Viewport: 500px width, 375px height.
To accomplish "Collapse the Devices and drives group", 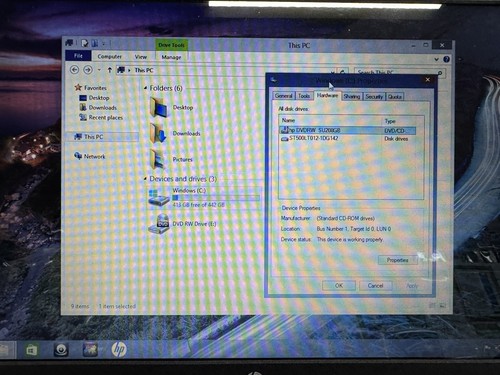I will (x=145, y=179).
